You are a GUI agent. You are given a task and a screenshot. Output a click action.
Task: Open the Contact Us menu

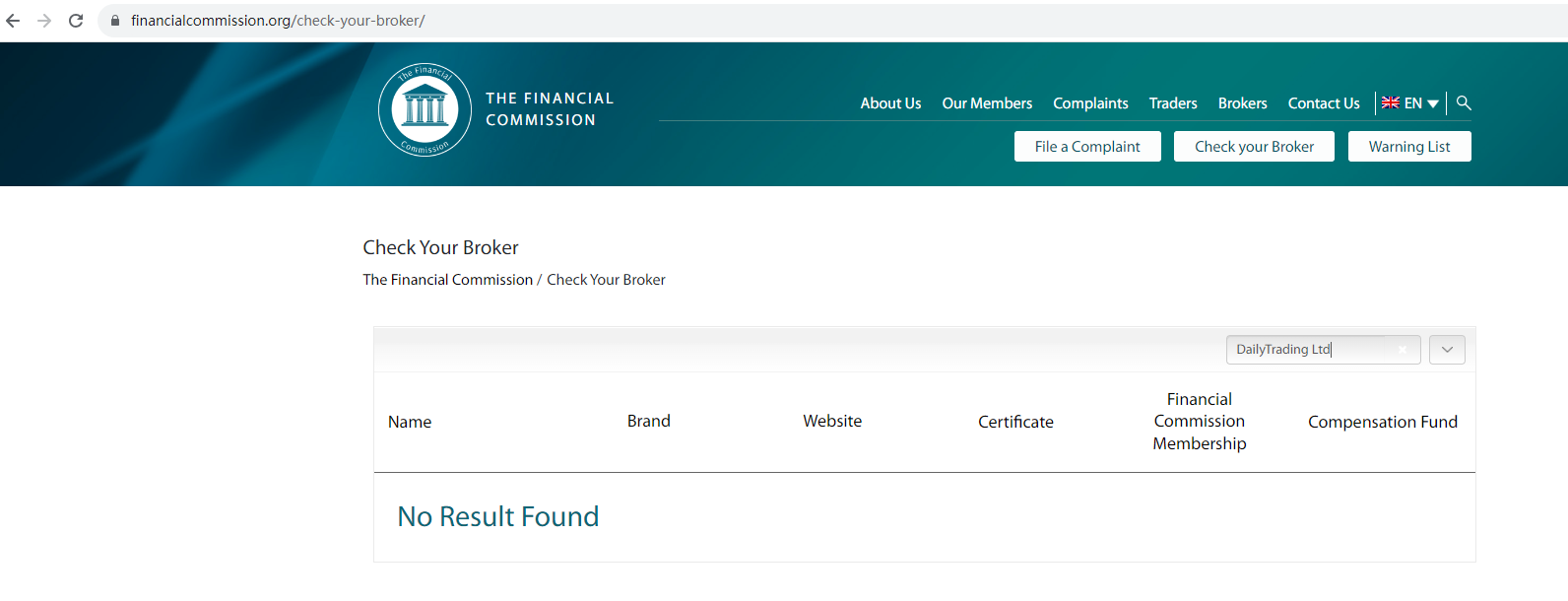(1324, 103)
